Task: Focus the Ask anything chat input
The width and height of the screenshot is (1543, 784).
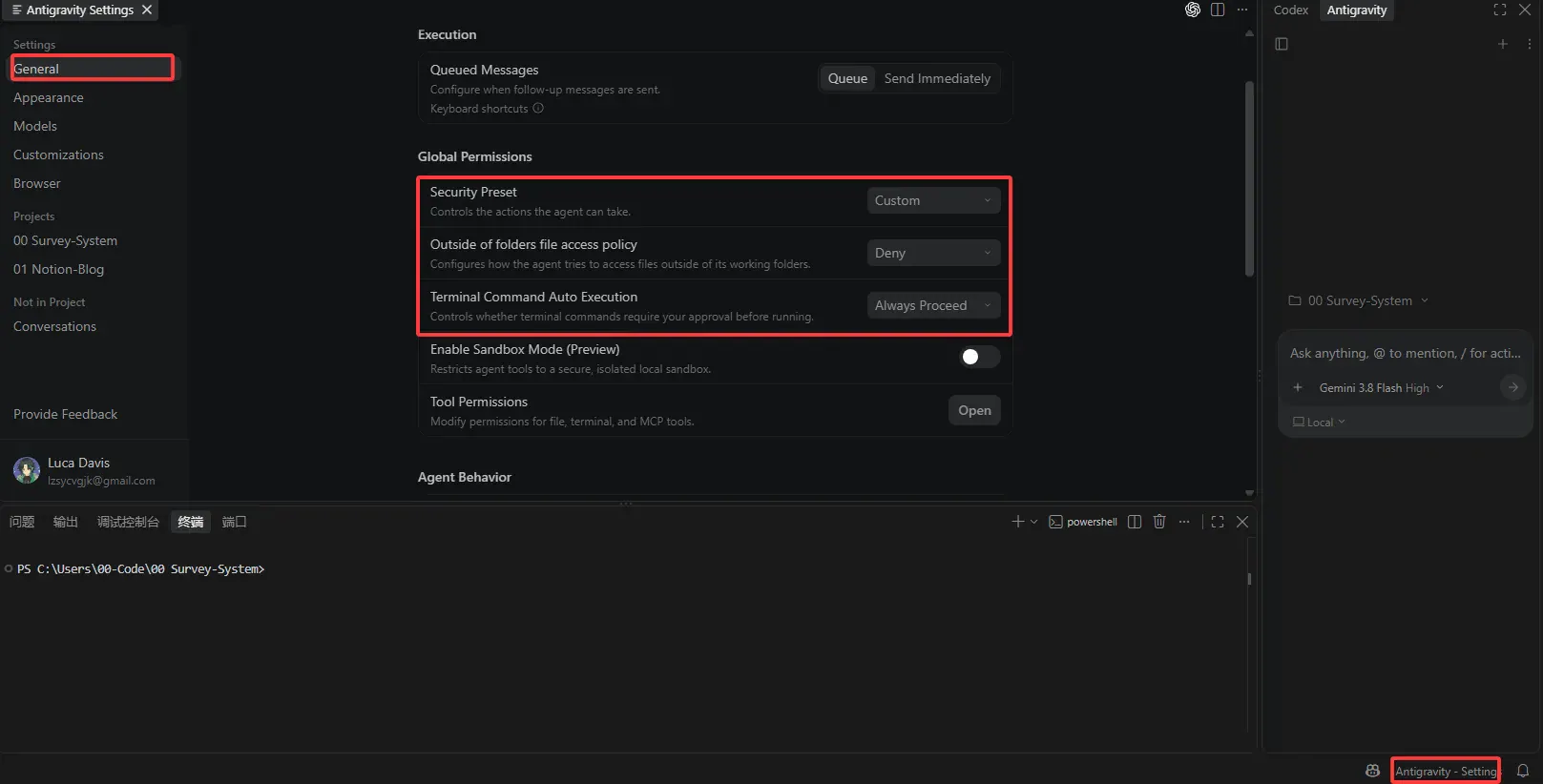Action: [1405, 353]
